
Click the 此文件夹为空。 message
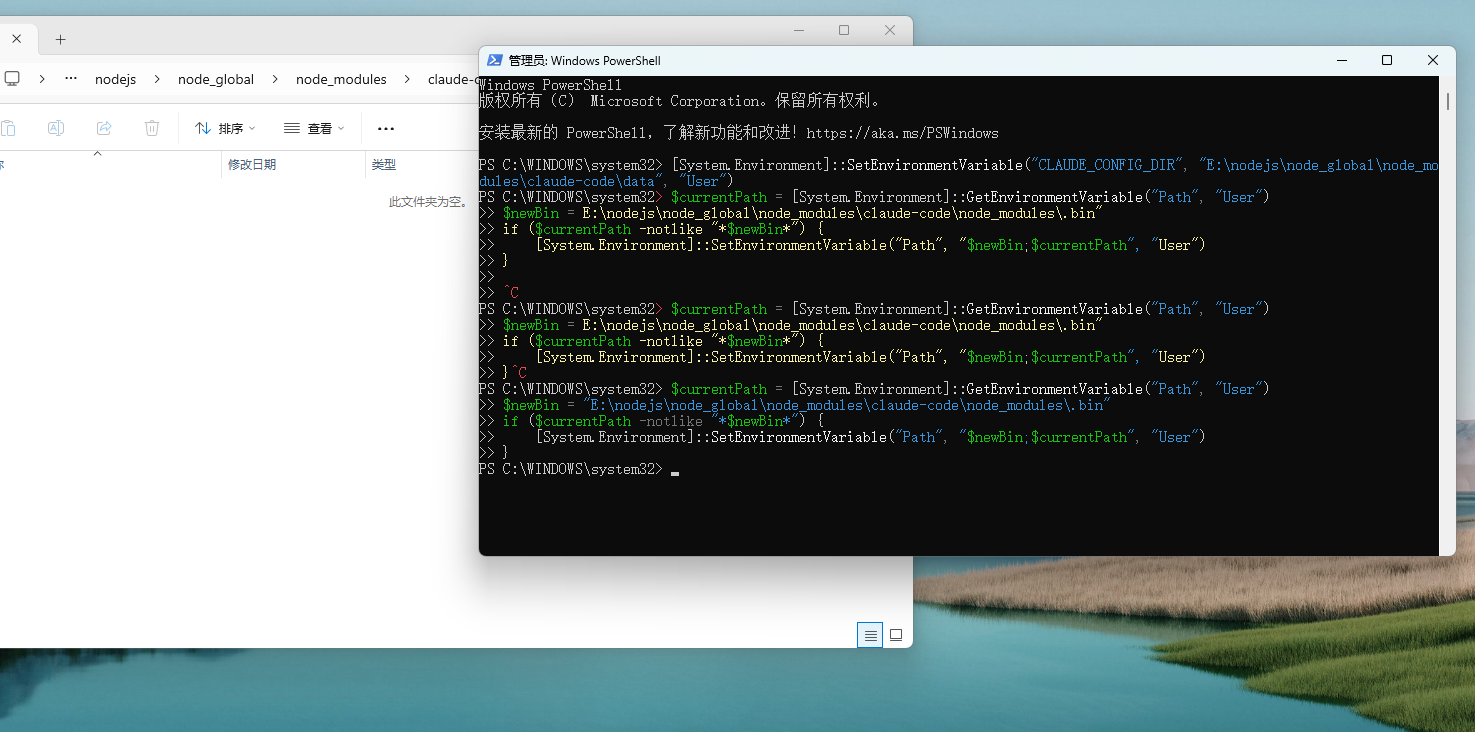pos(429,202)
